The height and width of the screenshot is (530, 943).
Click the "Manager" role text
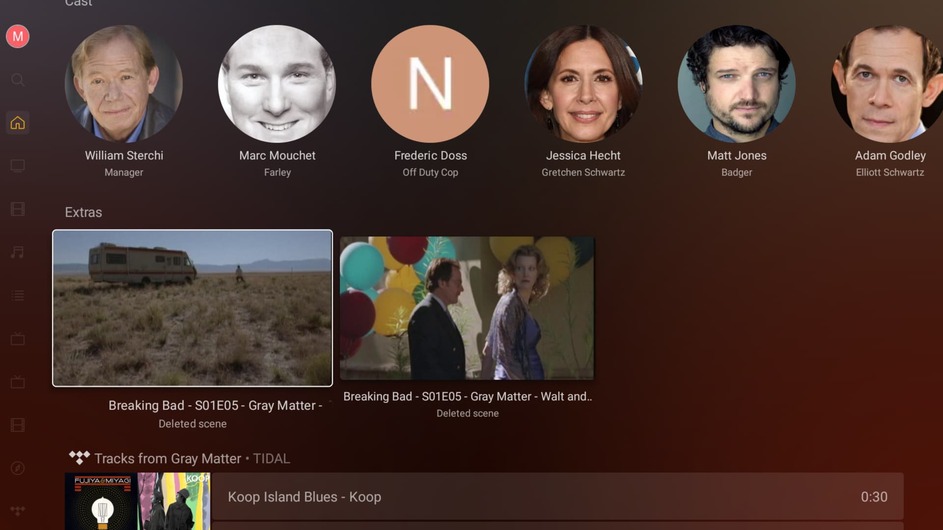[124, 172]
